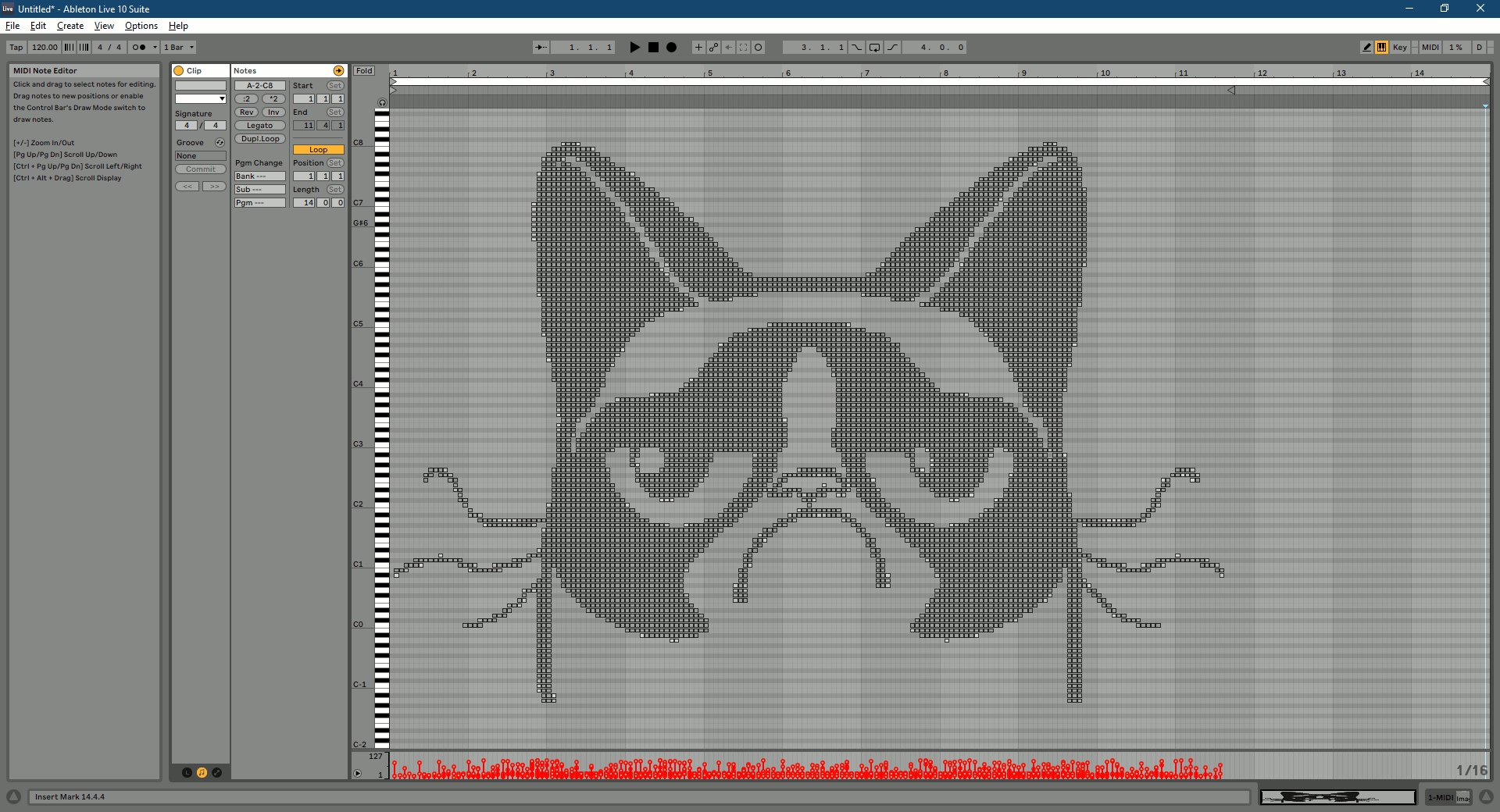
Task: Open the Groove chooser showing None
Action: point(200,156)
